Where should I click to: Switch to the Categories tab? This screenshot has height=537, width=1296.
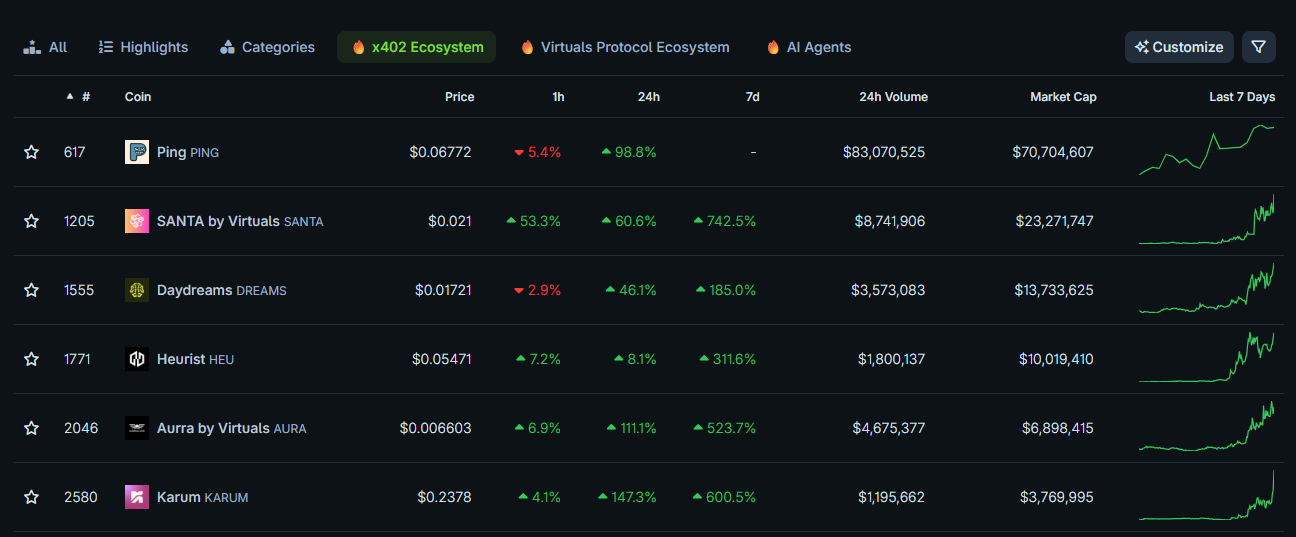click(x=267, y=47)
